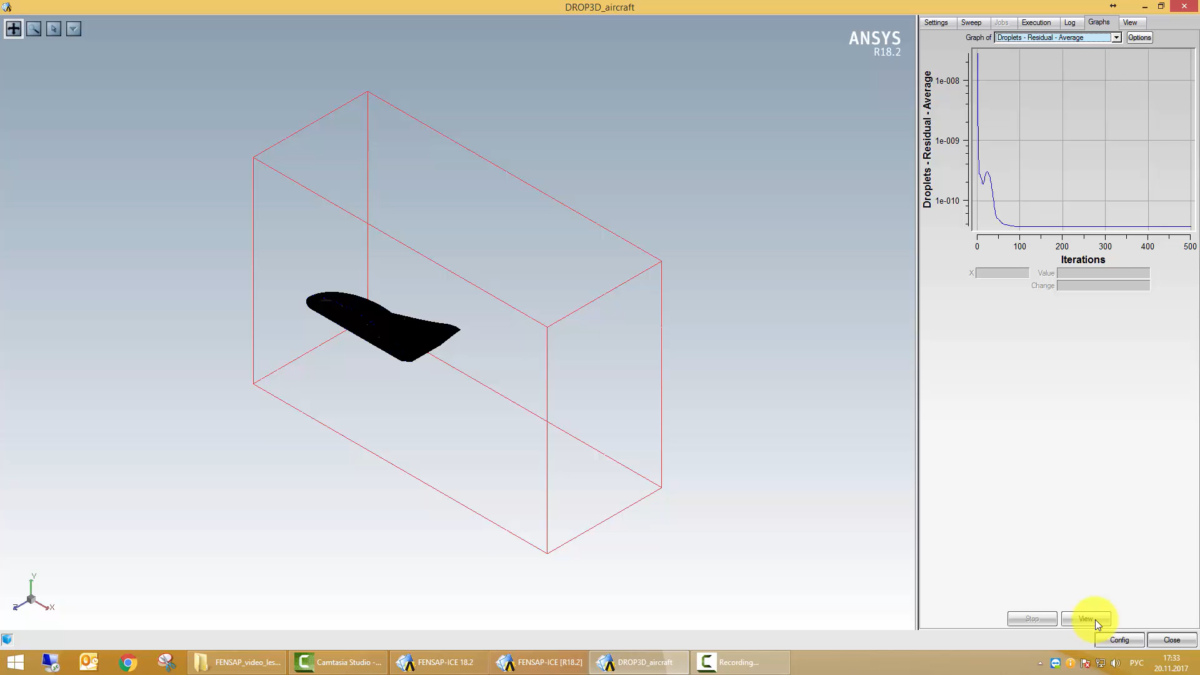Switch to the Settings tab

coord(936,22)
